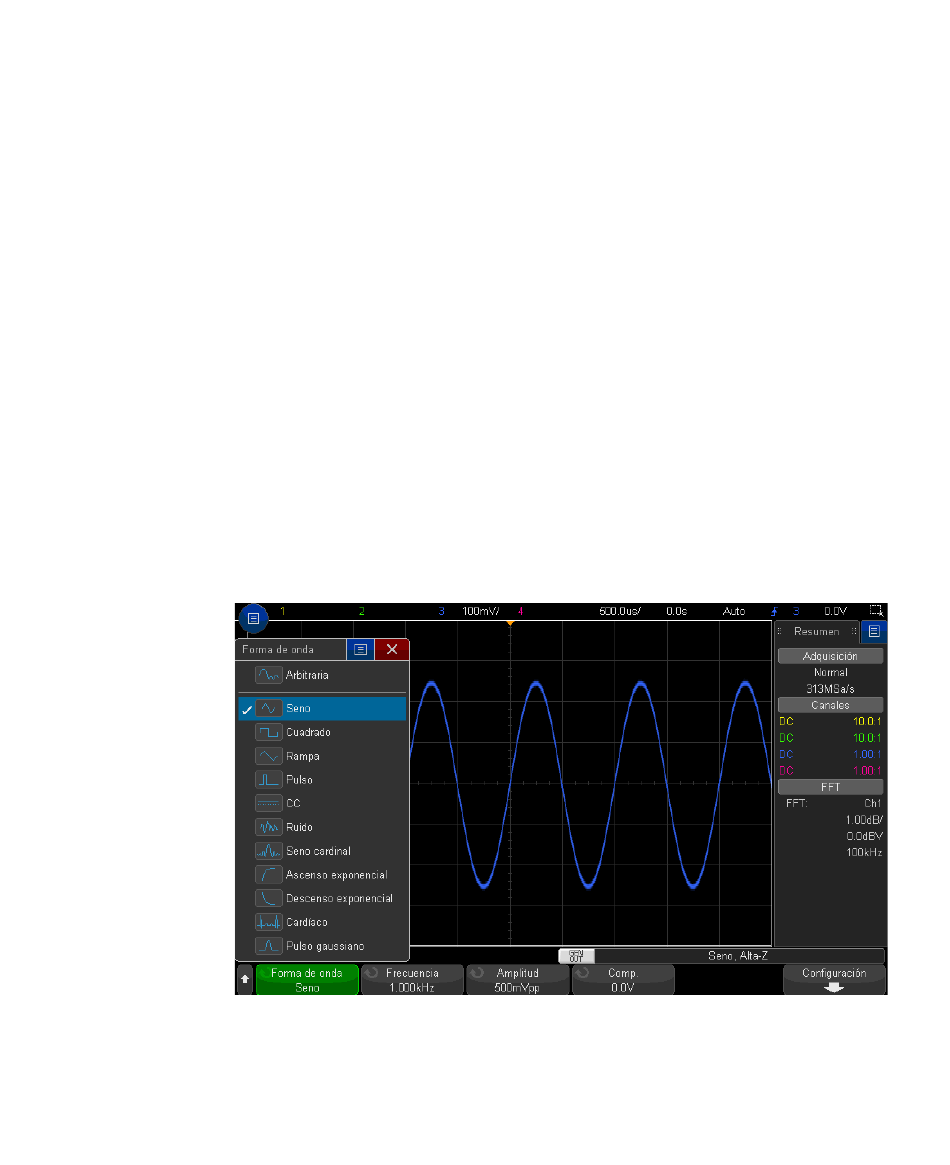Viewport: 950px width, 1165px height.
Task: Select the magenta DC 1.00:1 channel row
Action: click(830, 770)
